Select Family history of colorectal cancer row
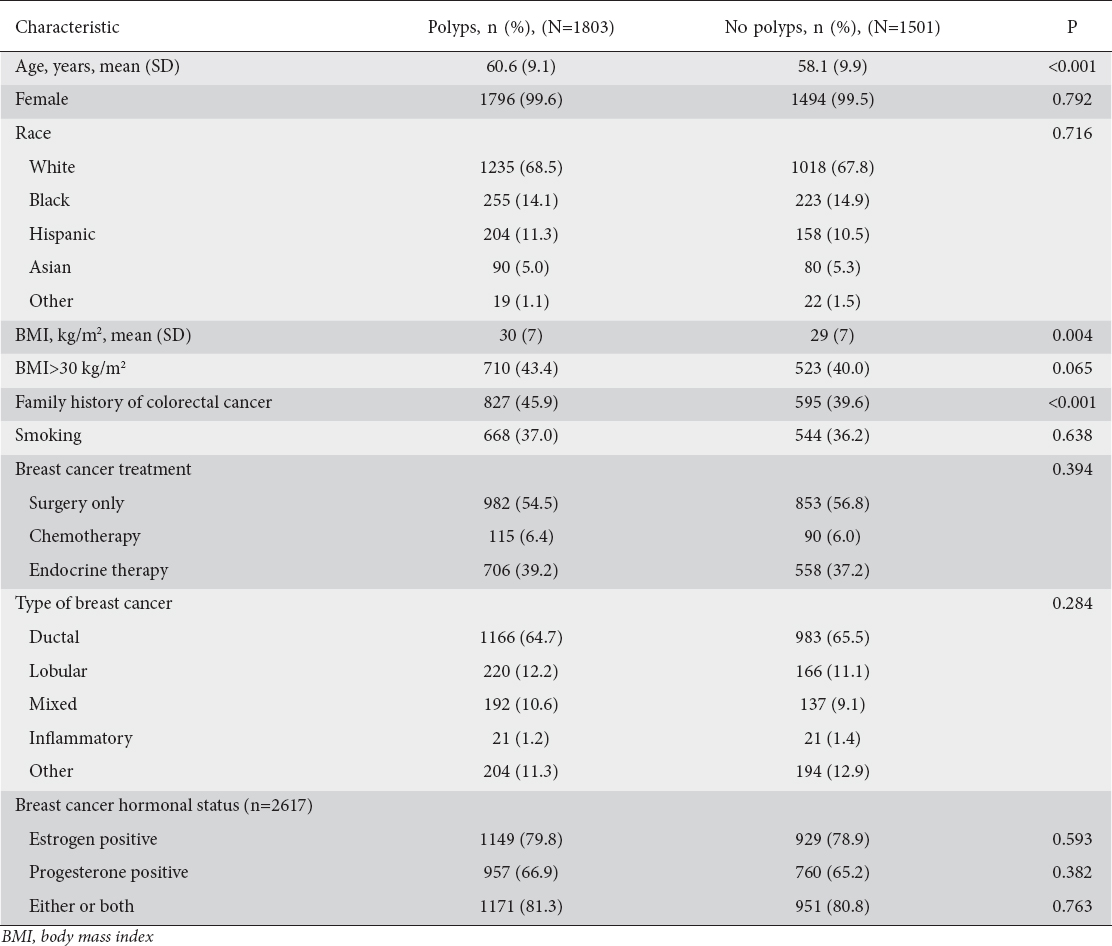 (143, 402)
